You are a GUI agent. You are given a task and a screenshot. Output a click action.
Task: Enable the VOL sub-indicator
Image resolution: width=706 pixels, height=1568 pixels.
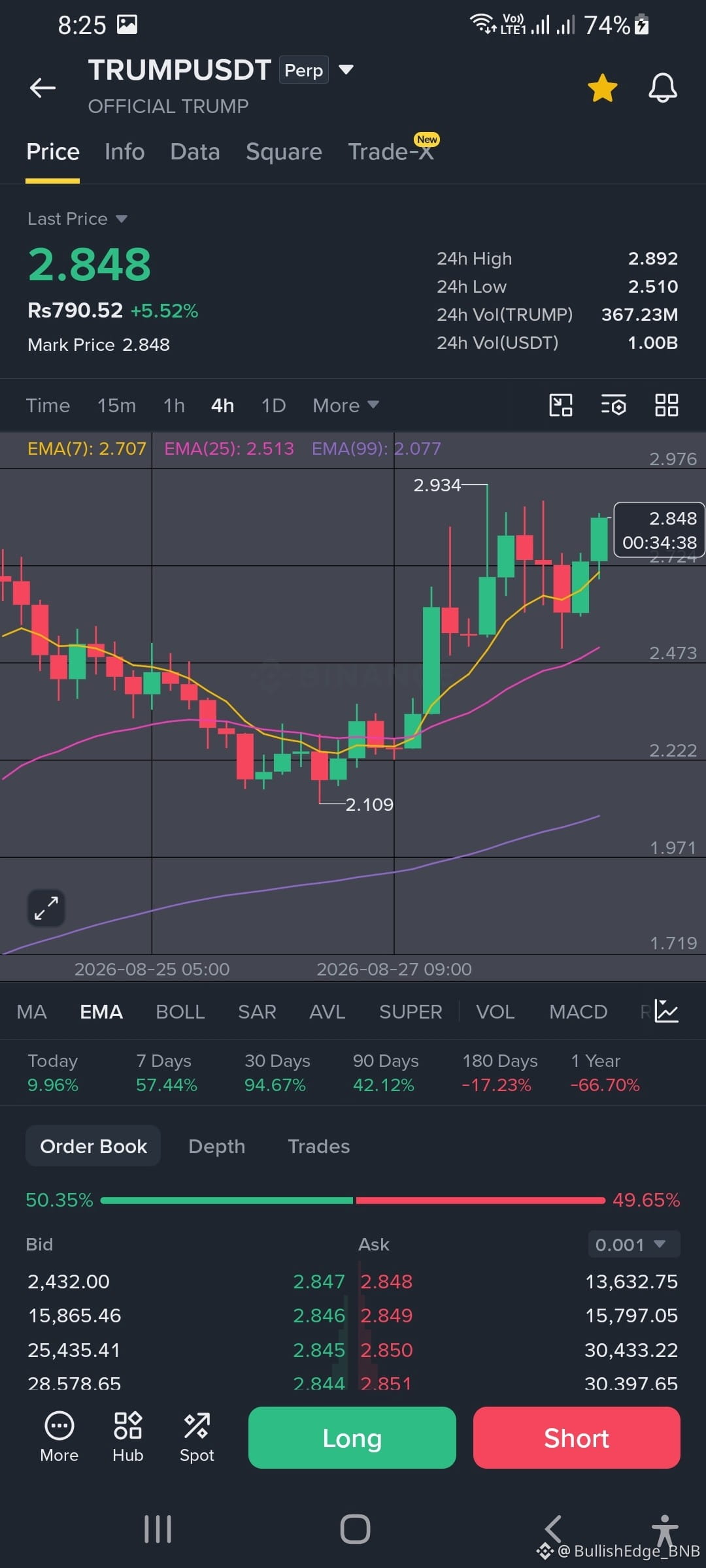click(x=495, y=1012)
